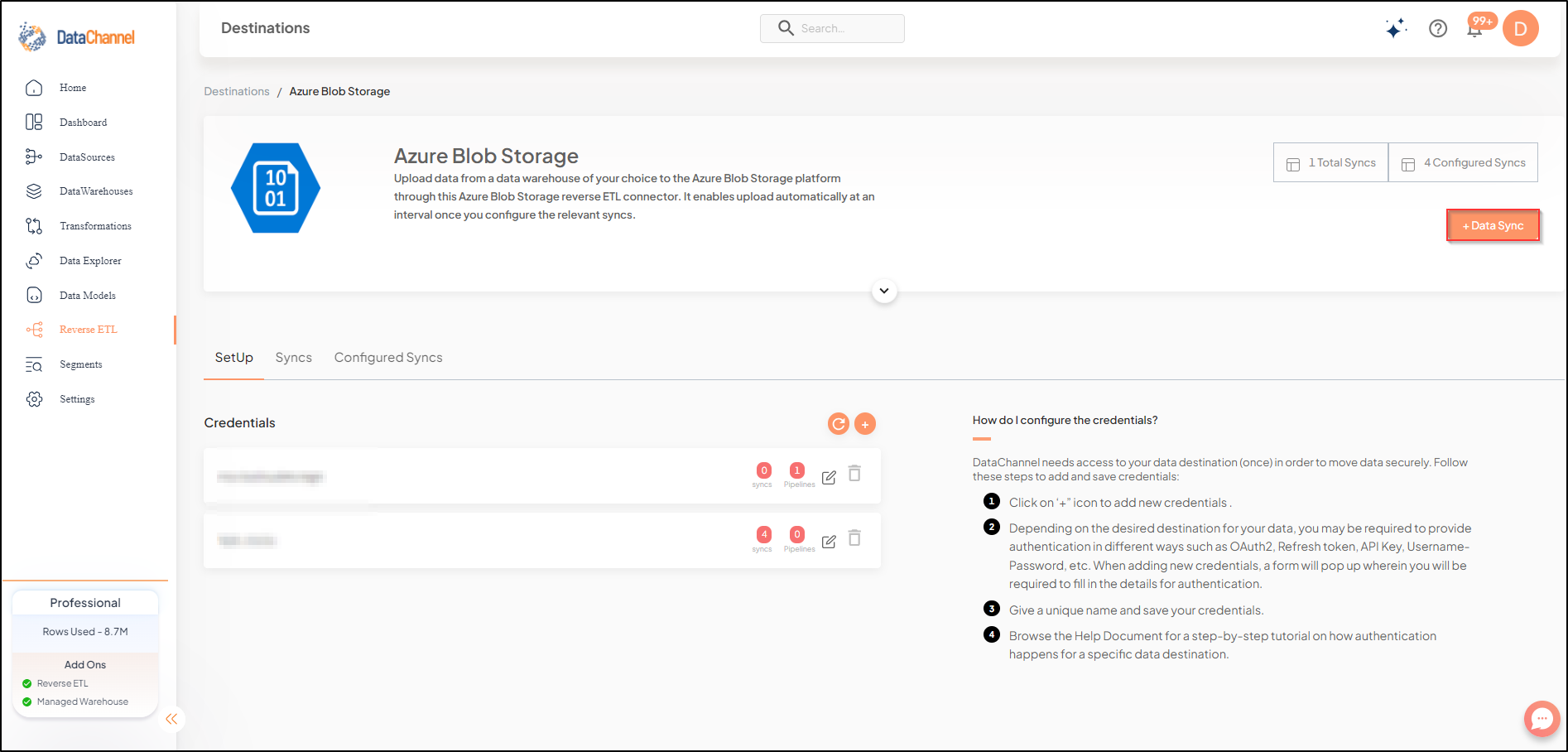Open the chat support bubble
The image size is (1568, 752).
1542,718
